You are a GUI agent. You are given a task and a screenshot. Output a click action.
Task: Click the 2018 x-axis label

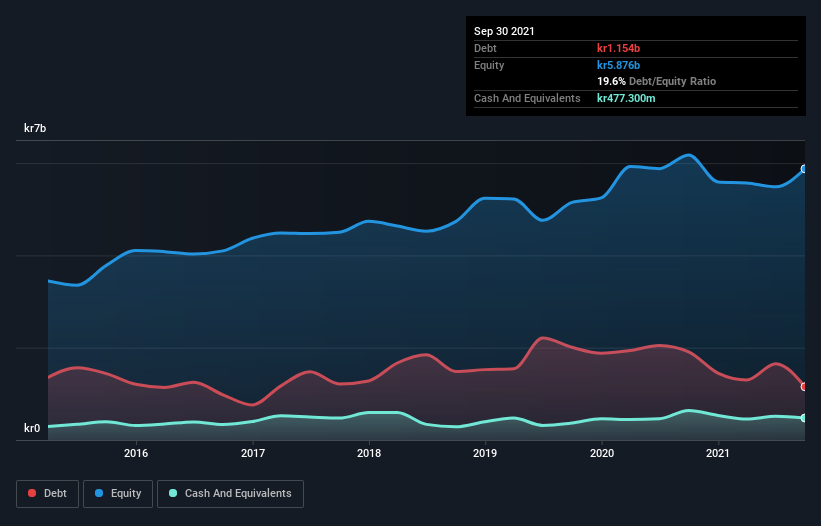369,453
